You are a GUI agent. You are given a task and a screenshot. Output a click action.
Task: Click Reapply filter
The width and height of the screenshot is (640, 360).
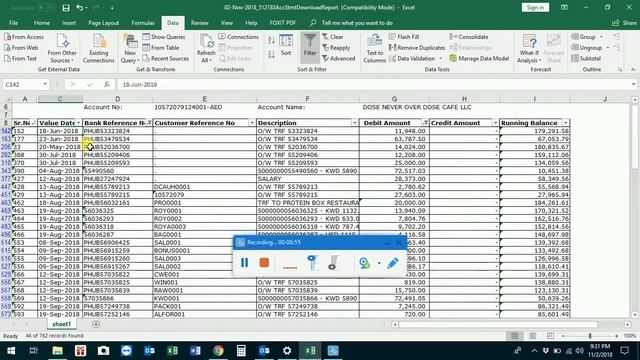coord(336,48)
